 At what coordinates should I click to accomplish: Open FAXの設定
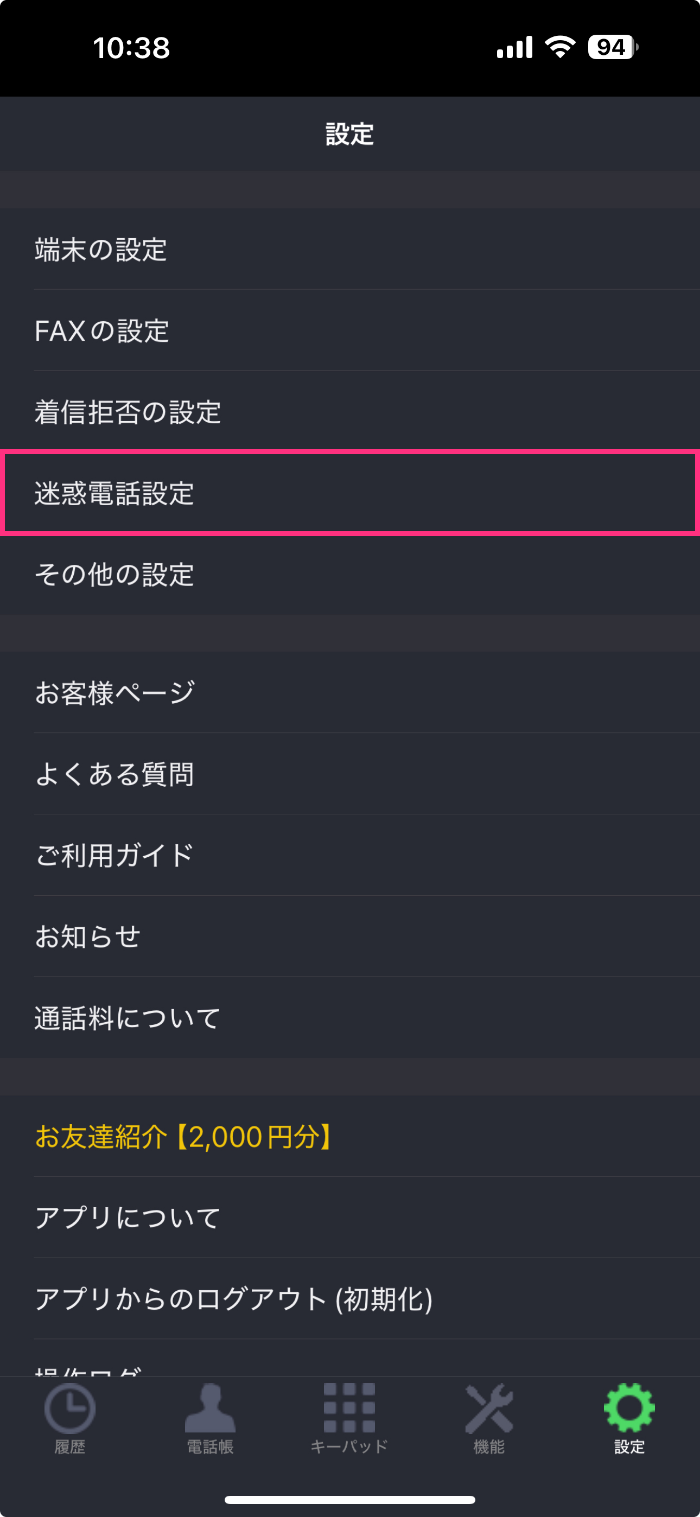[x=350, y=330]
